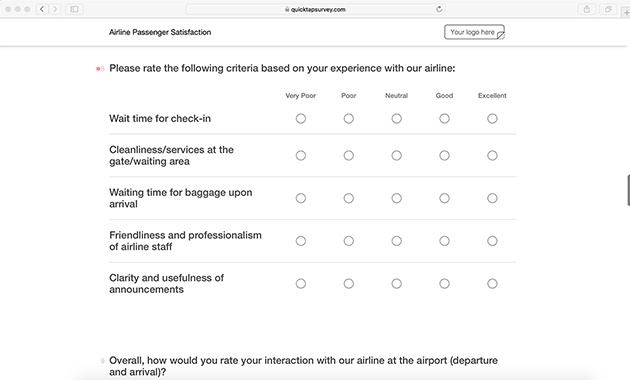
Task: Click the quicktapsurvey.com address bar
Action: [315, 9]
